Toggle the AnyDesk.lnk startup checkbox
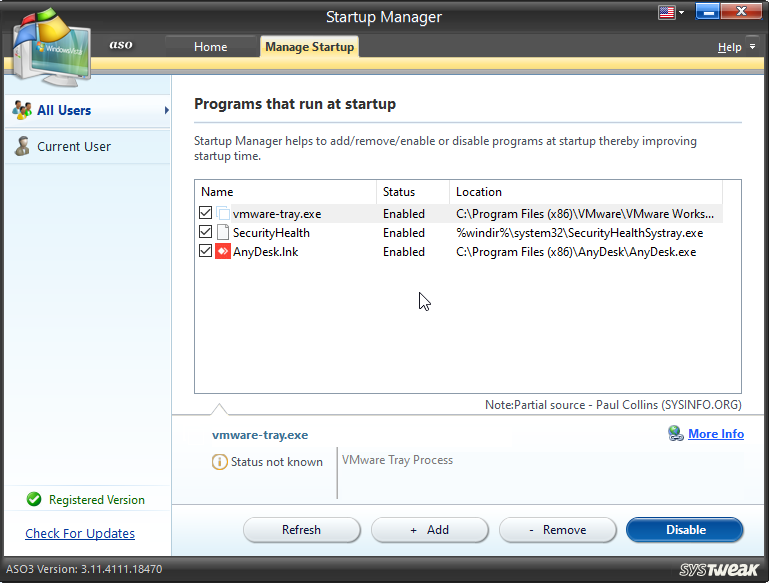Screen dimensions: 769x583 pyautogui.click(x=206, y=252)
